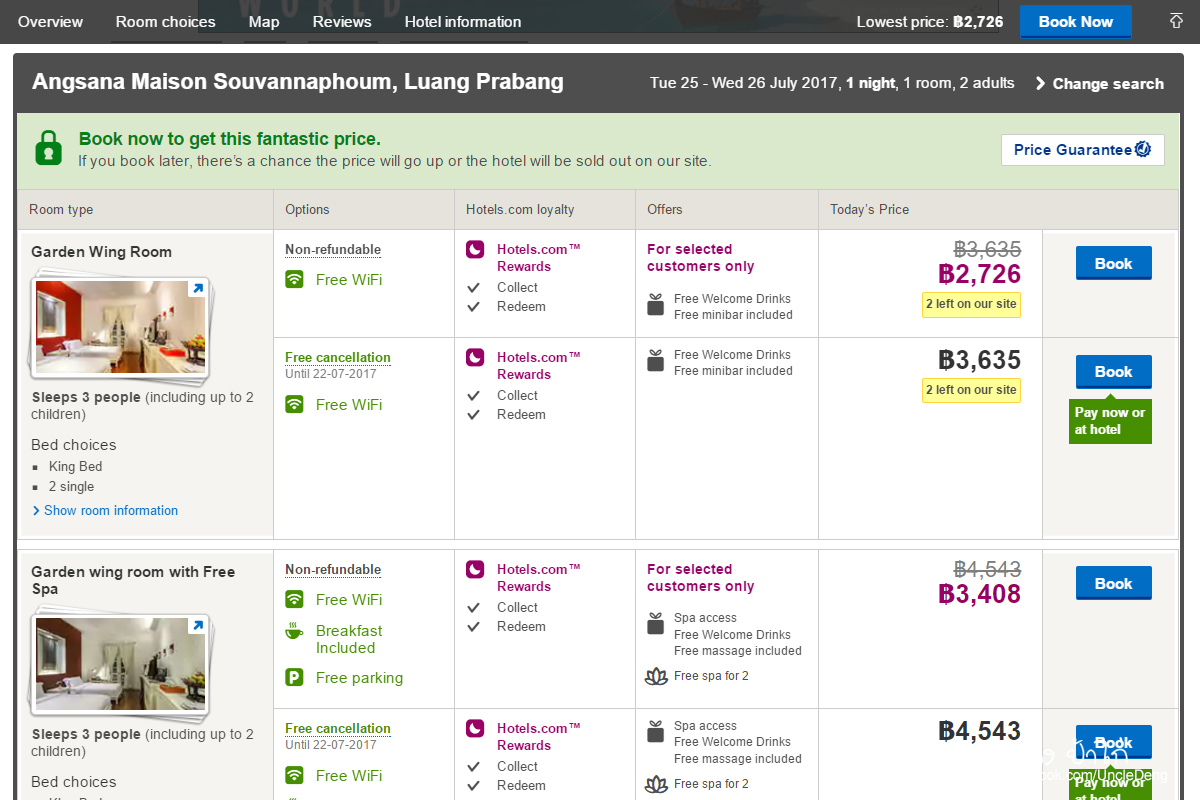Screen dimensions: 1200x800
Task: Click the Free parking P icon
Action: (294, 678)
